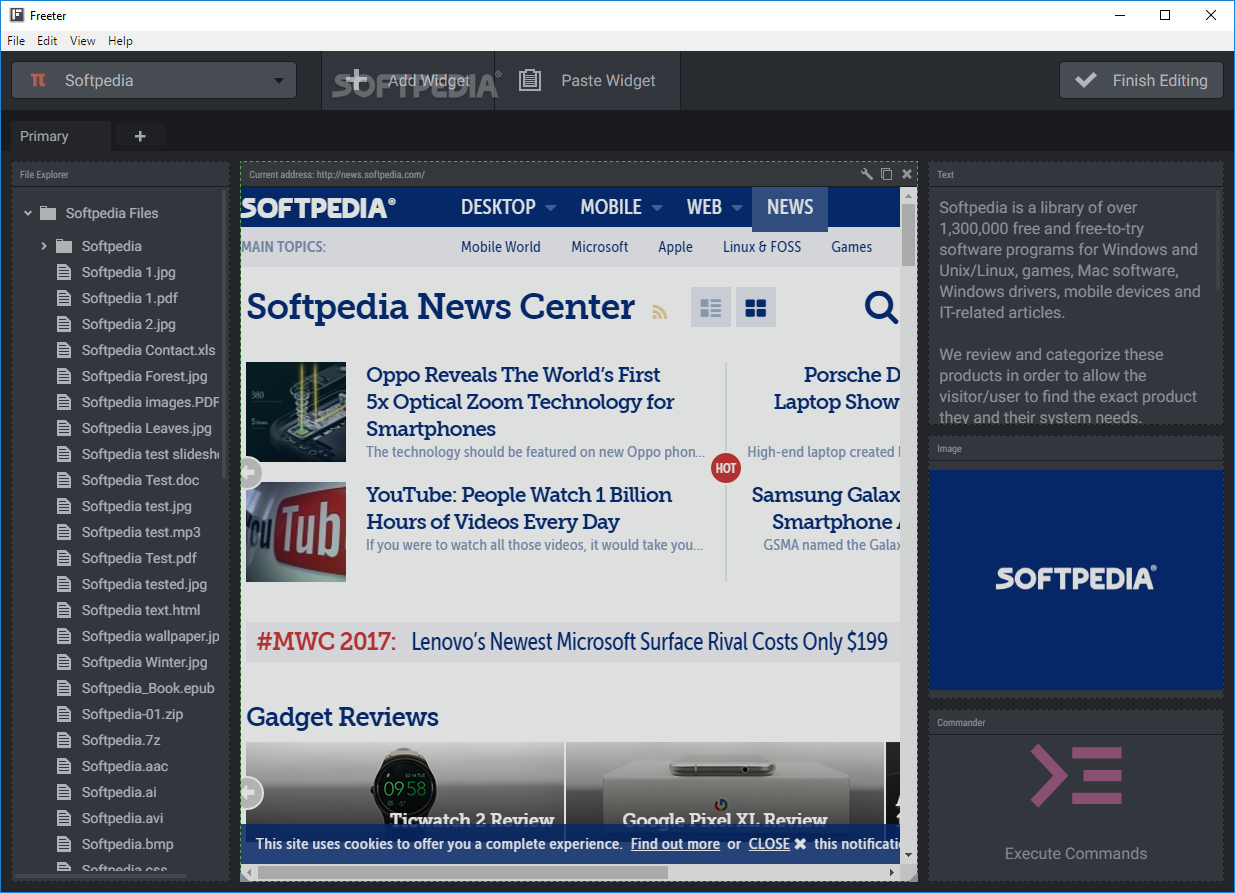1235x893 pixels.
Task: Select Softpedia.avi file
Action: pos(122,818)
